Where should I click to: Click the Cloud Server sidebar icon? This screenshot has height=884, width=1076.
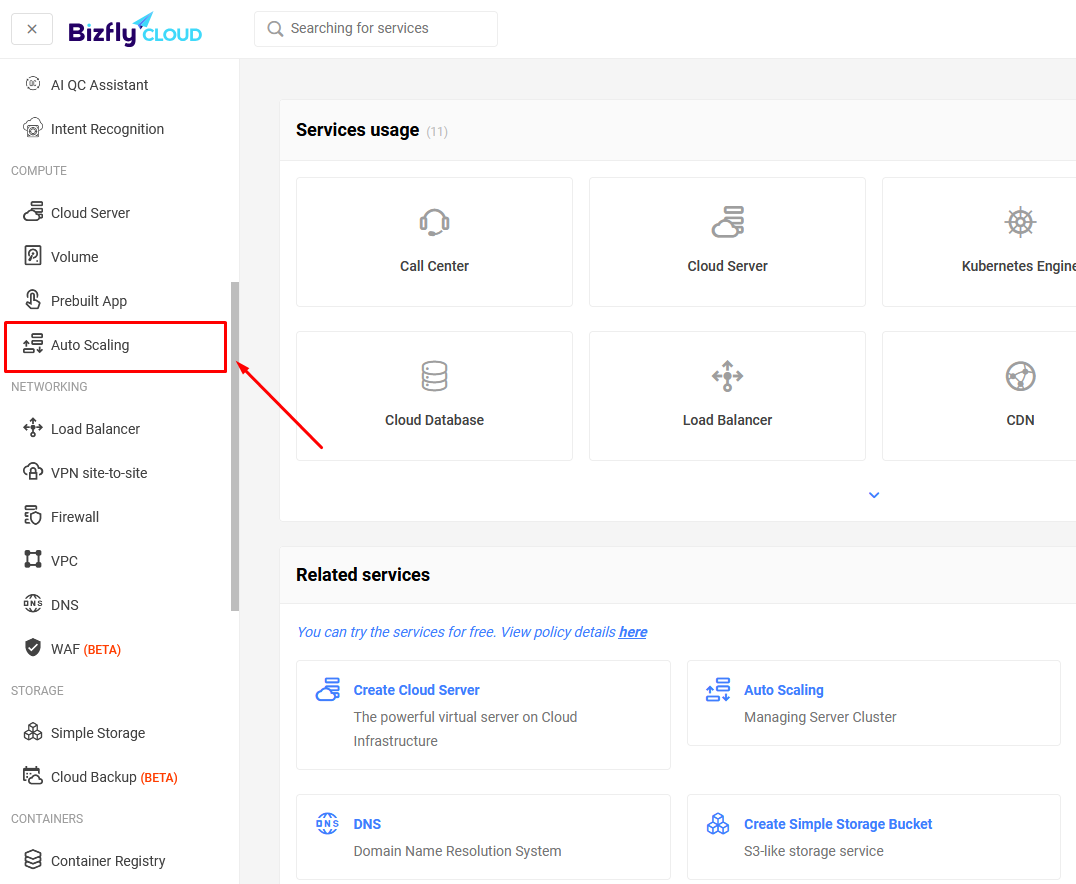point(33,212)
